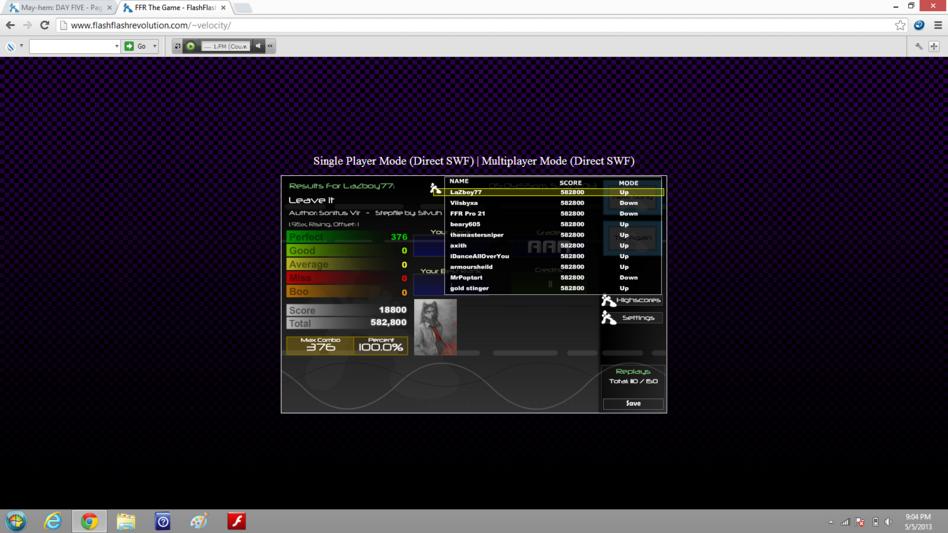Viewport: 948px width, 533px height.
Task: Click the player avatar thumbnail
Action: tap(435, 327)
